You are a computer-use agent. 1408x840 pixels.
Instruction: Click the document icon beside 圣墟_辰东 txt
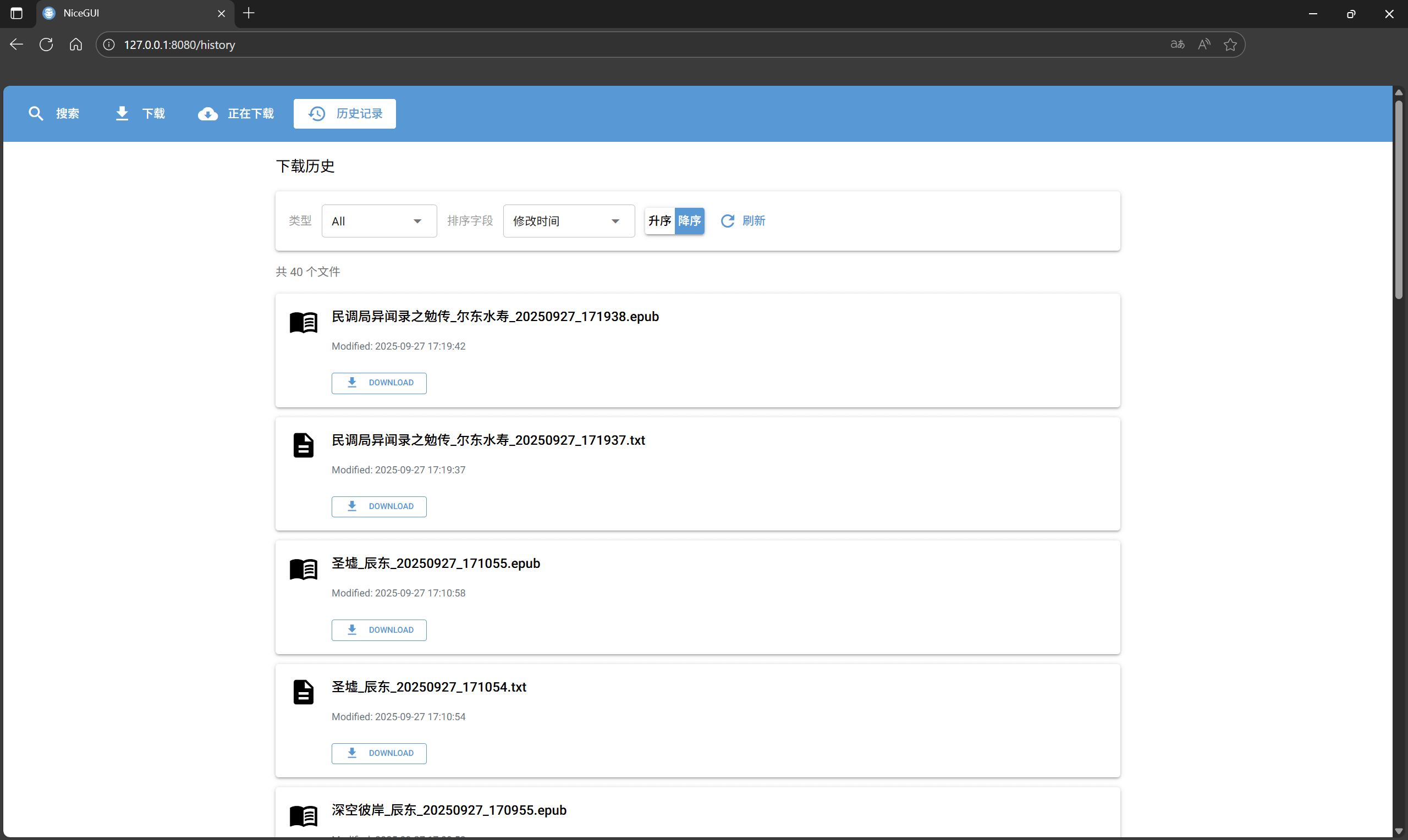(x=304, y=692)
